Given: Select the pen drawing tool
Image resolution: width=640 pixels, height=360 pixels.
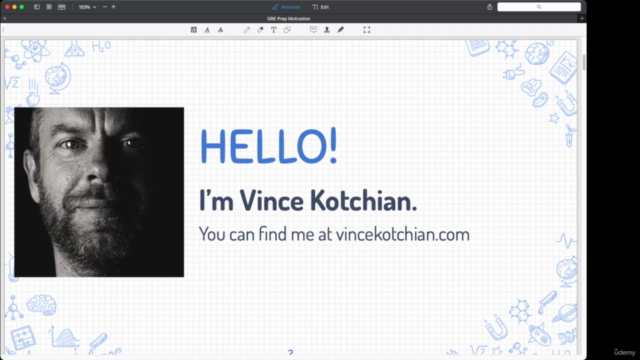Looking at the screenshot, I should 247,30.
